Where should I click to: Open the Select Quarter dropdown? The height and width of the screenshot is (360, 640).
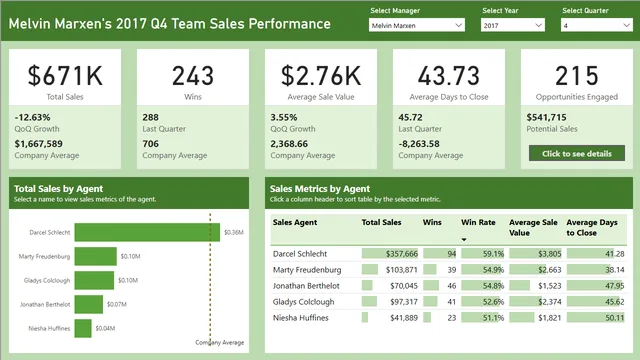coord(596,25)
